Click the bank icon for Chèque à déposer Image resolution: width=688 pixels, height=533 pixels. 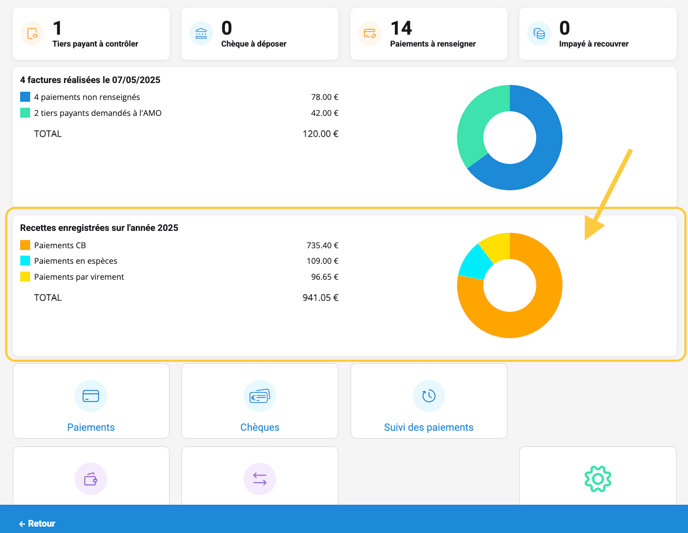pyautogui.click(x=201, y=34)
